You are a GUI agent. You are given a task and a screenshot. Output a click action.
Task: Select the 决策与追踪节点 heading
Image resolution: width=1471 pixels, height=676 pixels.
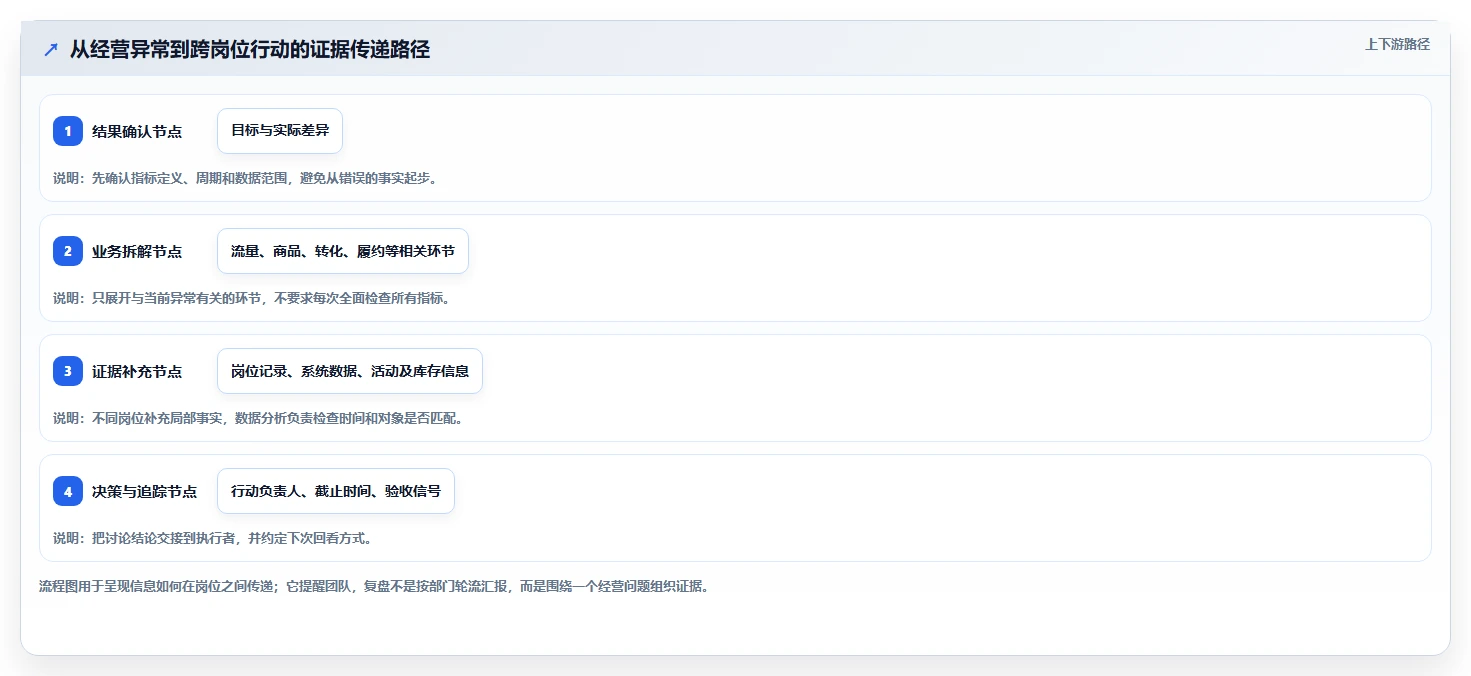pyautogui.click(x=144, y=491)
